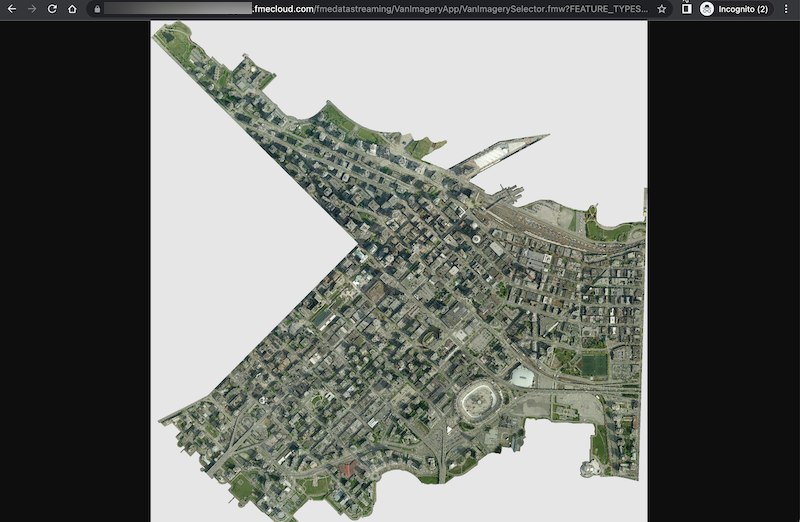Image resolution: width=800 pixels, height=522 pixels.
Task: Click the browser back arrow
Action: tap(12, 9)
